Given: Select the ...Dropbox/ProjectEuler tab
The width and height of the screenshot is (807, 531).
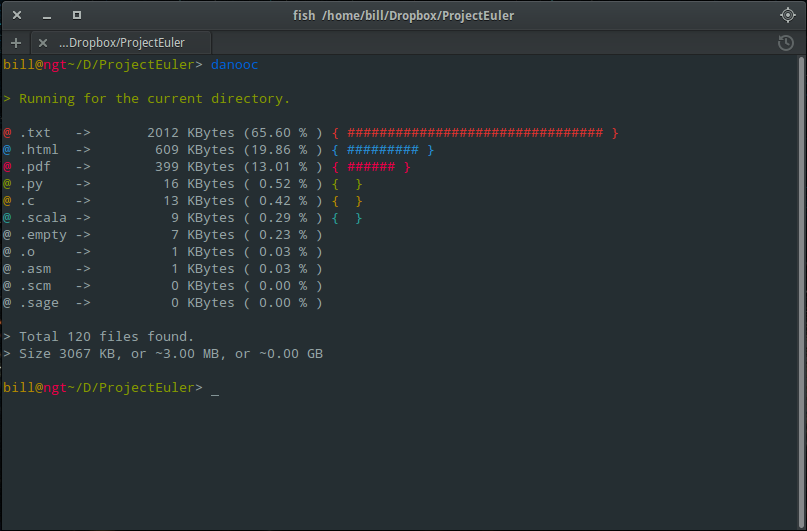Looking at the screenshot, I should [x=121, y=43].
